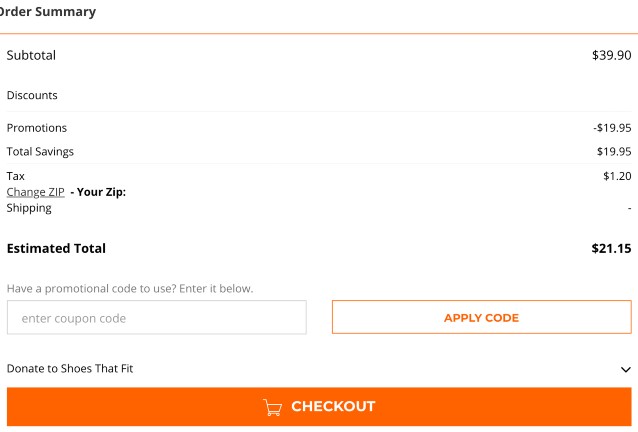Click the promotional code prompt text
638x432 pixels.
pos(130,289)
